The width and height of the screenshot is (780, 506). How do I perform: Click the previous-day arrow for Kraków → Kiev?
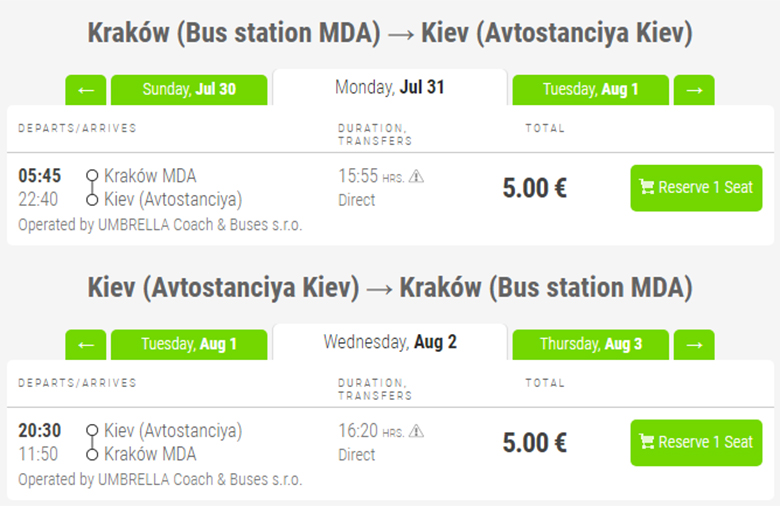pos(85,90)
